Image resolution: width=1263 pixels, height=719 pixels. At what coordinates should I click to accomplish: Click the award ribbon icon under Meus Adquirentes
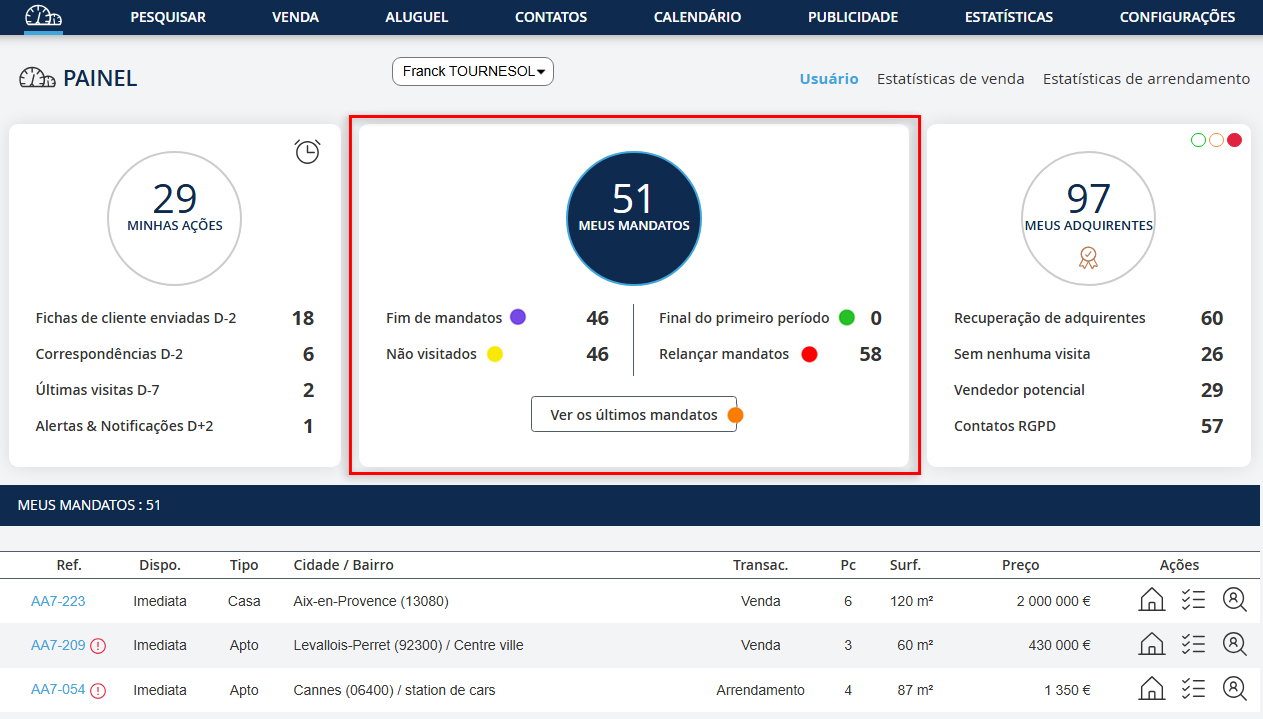pyautogui.click(x=1088, y=258)
